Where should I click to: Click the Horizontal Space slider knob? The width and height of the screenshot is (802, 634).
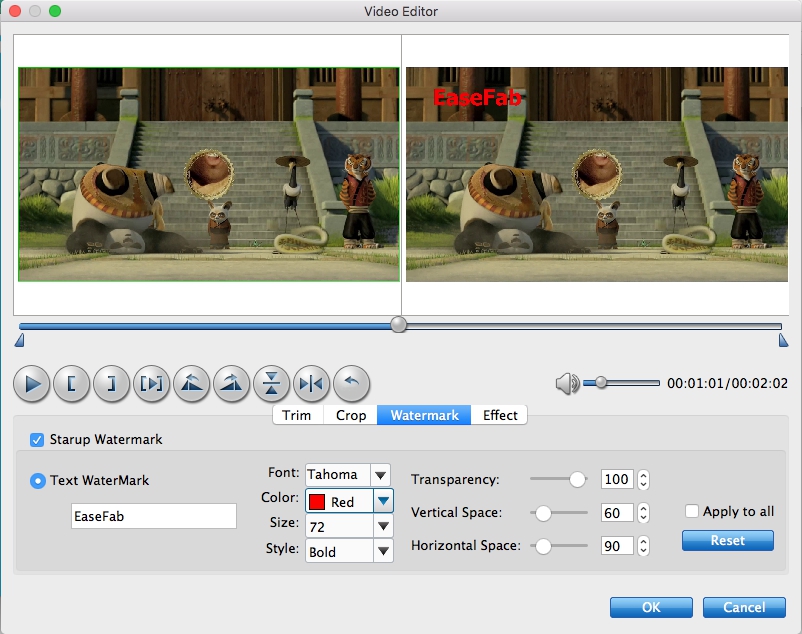click(x=543, y=546)
